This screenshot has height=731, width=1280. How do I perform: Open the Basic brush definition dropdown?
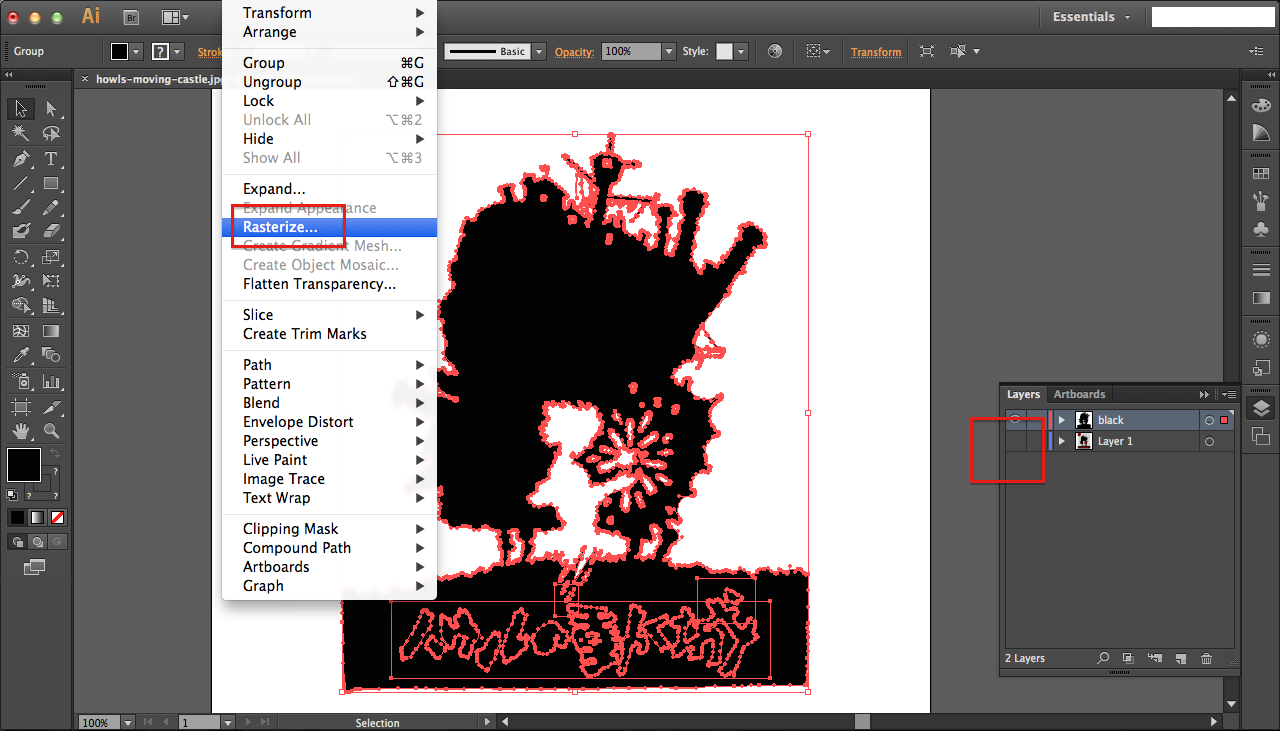(x=539, y=51)
